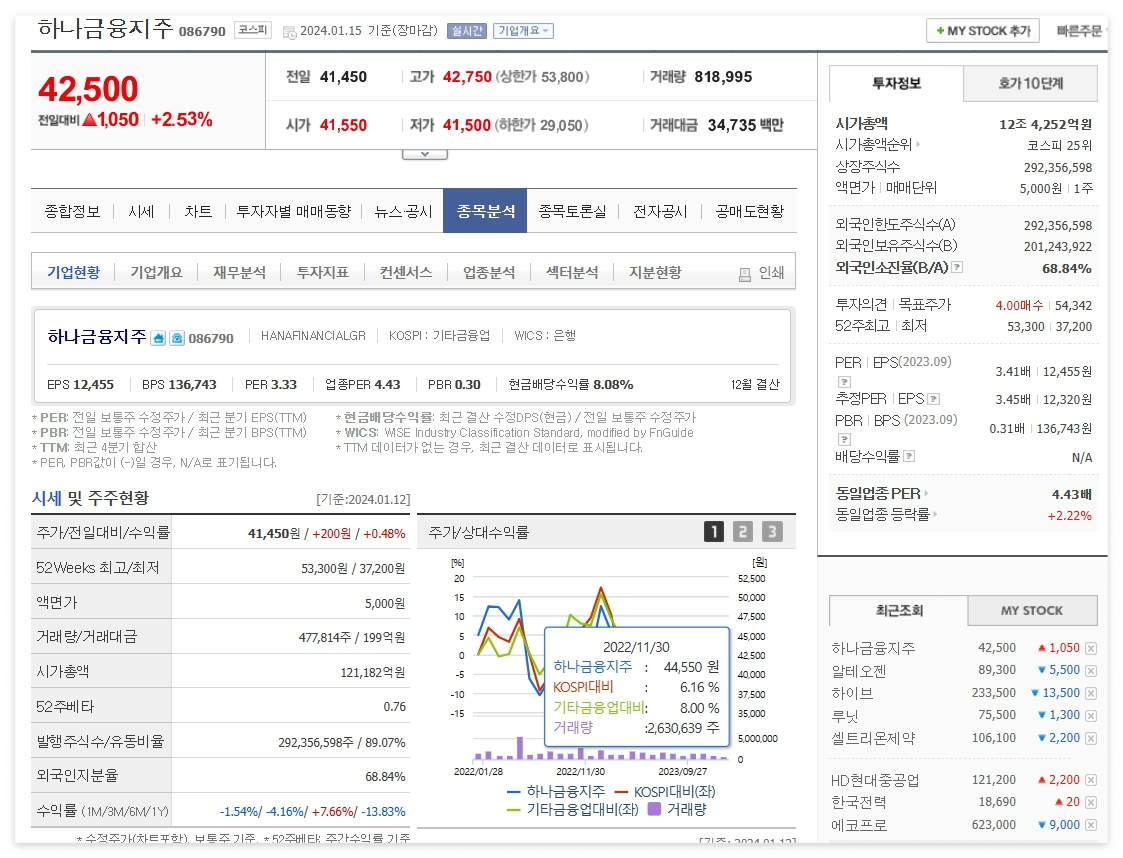Open help icon beside 추정PER EPS
Screen dimensions: 1123x858
[934, 399]
